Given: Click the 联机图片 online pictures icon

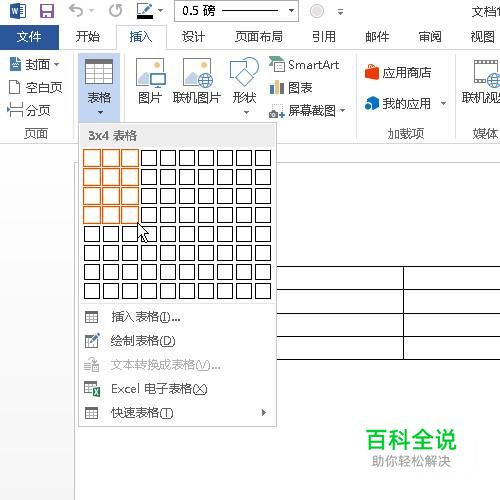Looking at the screenshot, I should tap(197, 81).
